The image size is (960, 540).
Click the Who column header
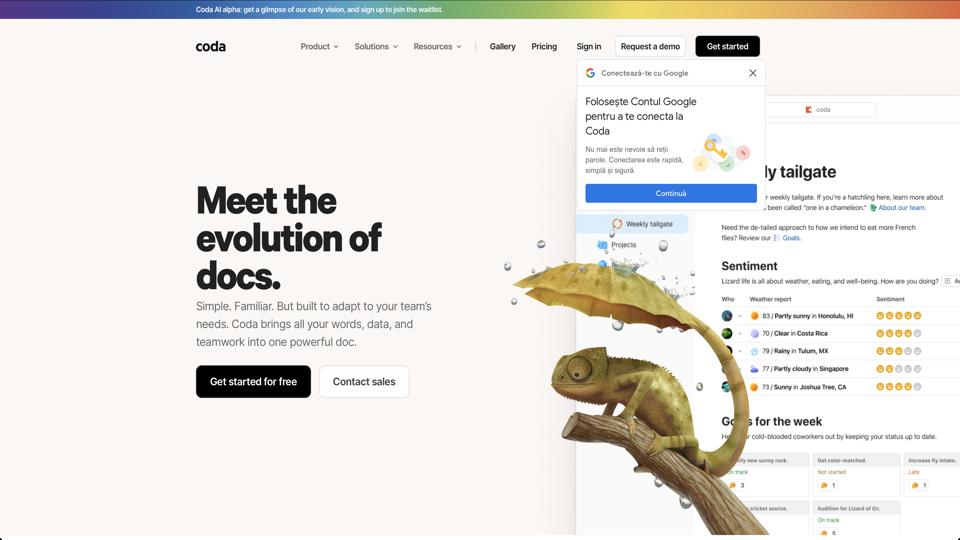[x=727, y=299]
